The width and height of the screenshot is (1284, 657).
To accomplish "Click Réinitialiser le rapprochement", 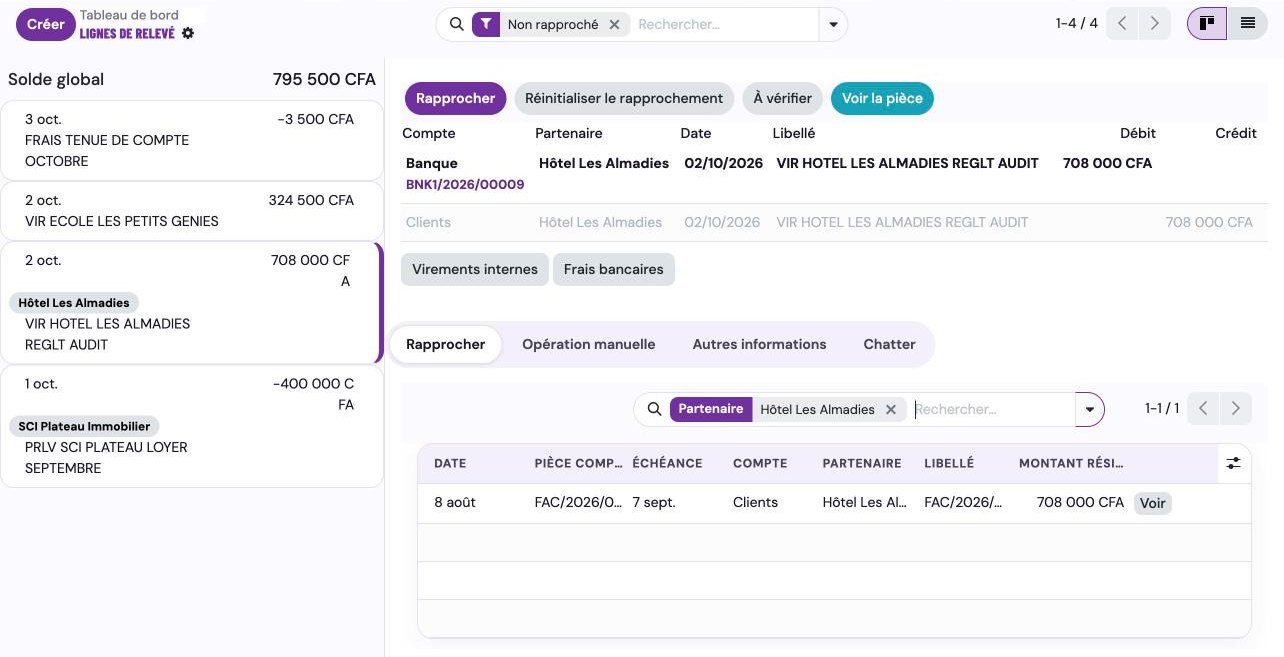I will 624,98.
